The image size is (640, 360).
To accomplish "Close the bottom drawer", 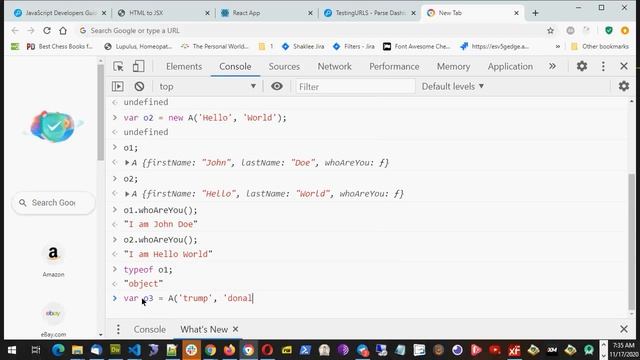I will [x=624, y=329].
